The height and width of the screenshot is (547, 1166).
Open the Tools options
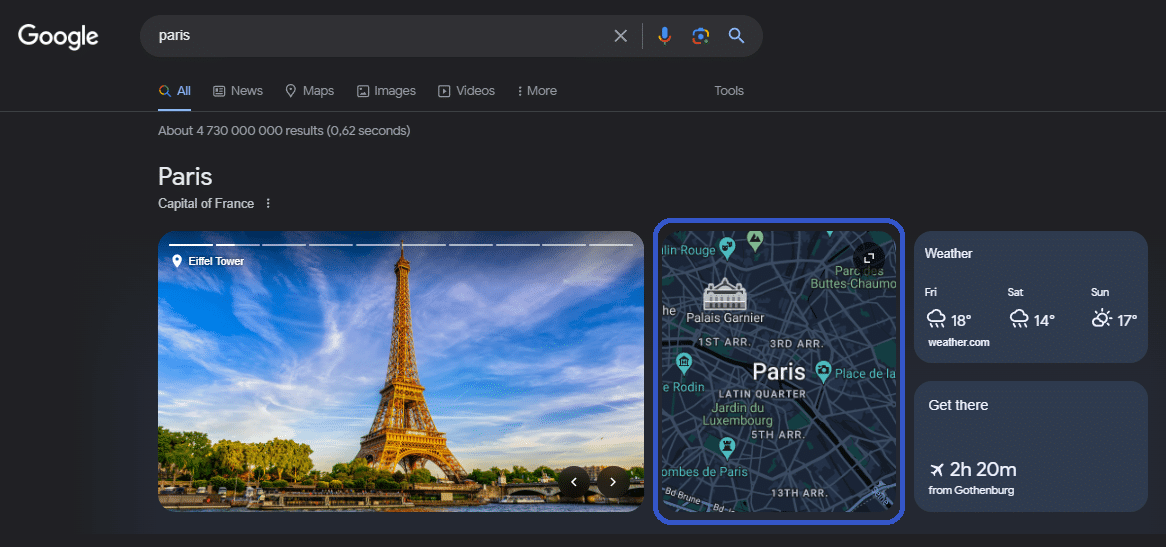(x=729, y=91)
